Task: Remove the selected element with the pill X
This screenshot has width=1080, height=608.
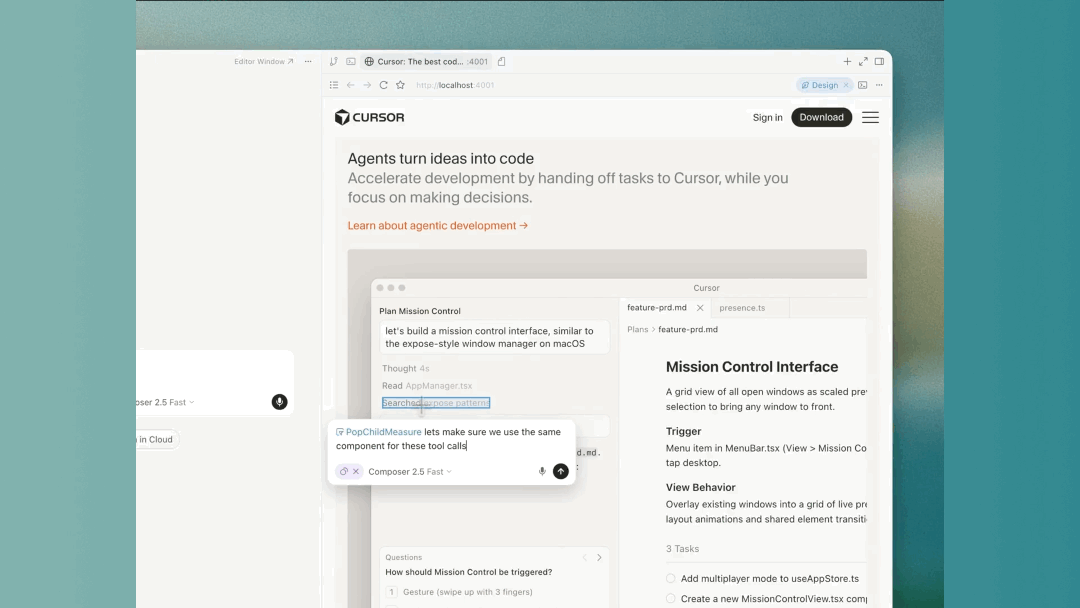Action: click(356, 471)
